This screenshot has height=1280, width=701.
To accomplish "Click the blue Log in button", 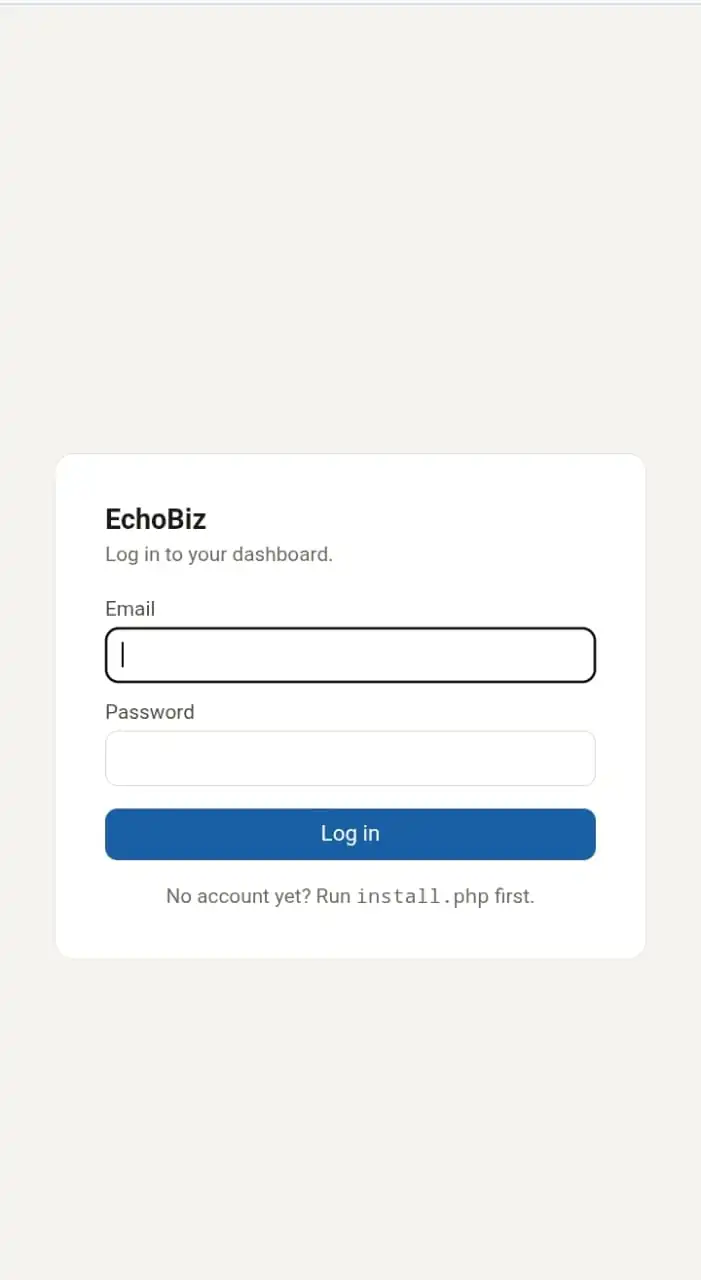I will pyautogui.click(x=350, y=834).
